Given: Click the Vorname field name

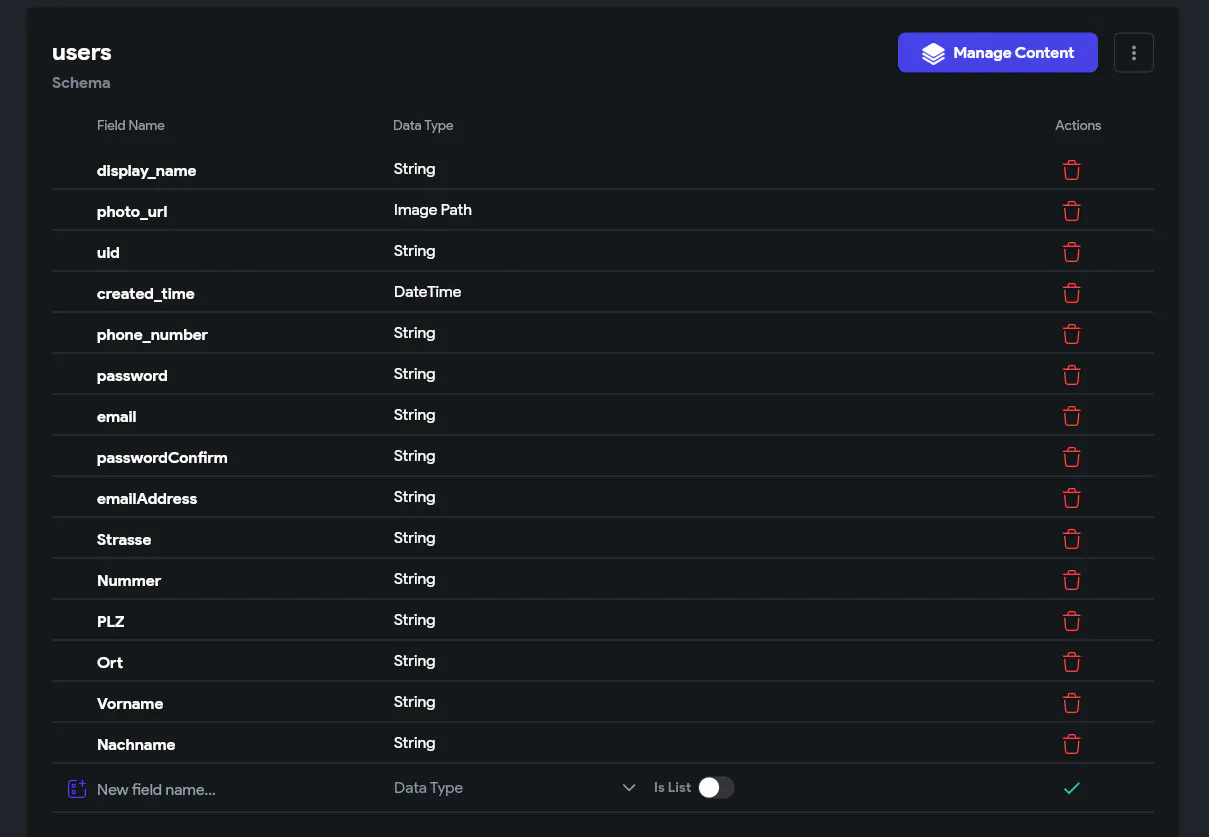Looking at the screenshot, I should 130,704.
